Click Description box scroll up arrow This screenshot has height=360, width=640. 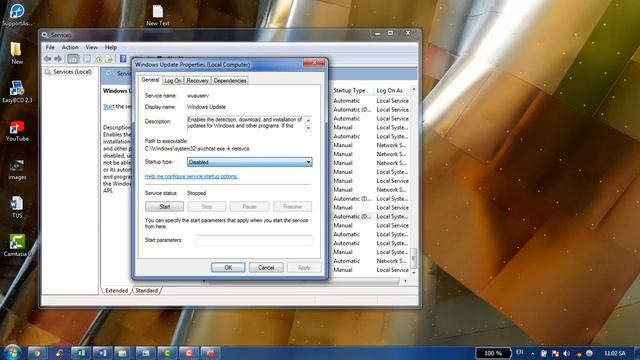click(308, 120)
